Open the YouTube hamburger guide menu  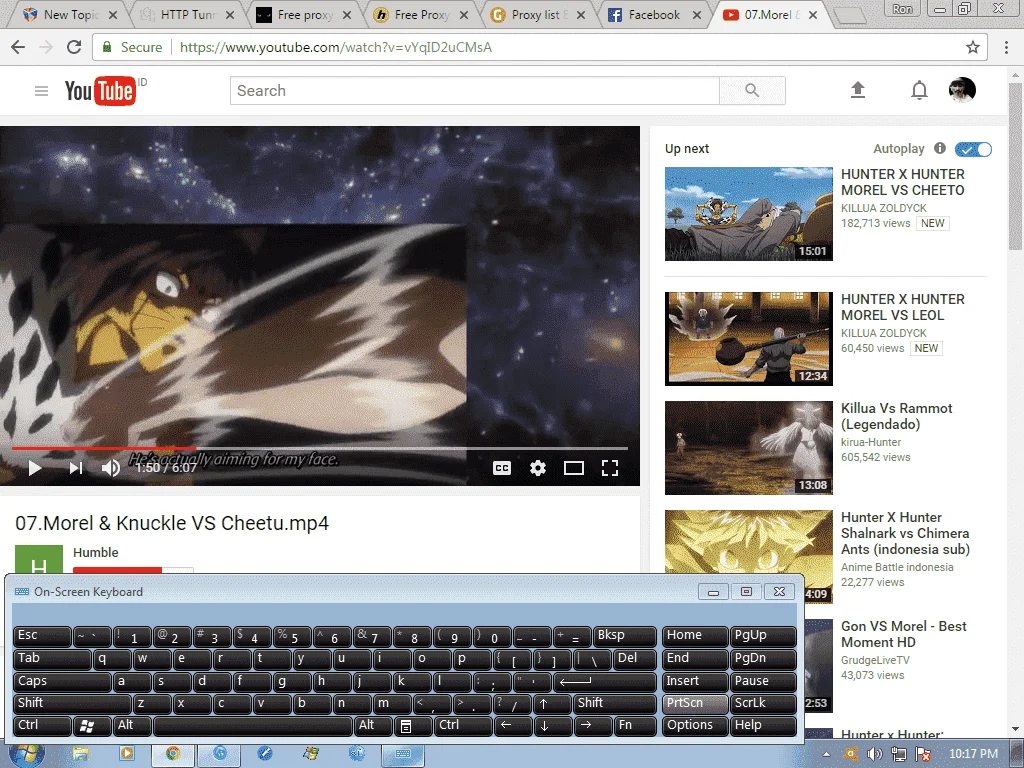tap(41, 91)
